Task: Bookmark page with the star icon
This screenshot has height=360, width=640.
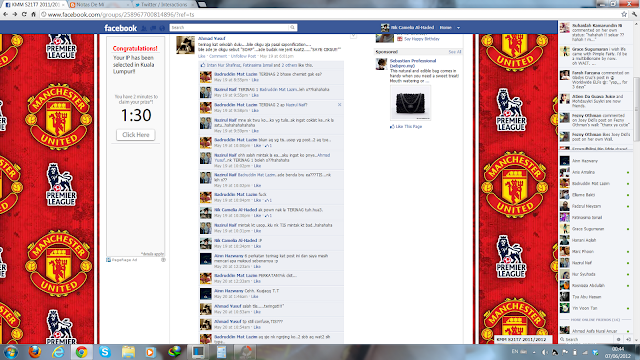Action: 624,14
